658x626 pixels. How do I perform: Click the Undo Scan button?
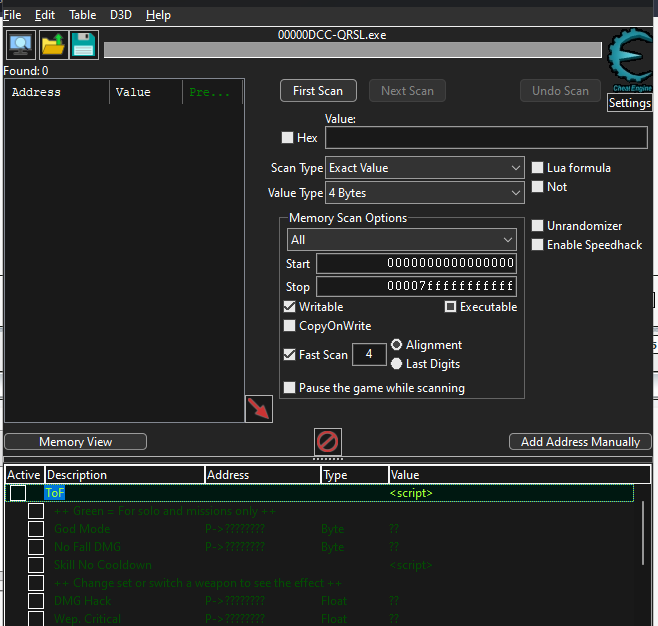click(x=560, y=91)
